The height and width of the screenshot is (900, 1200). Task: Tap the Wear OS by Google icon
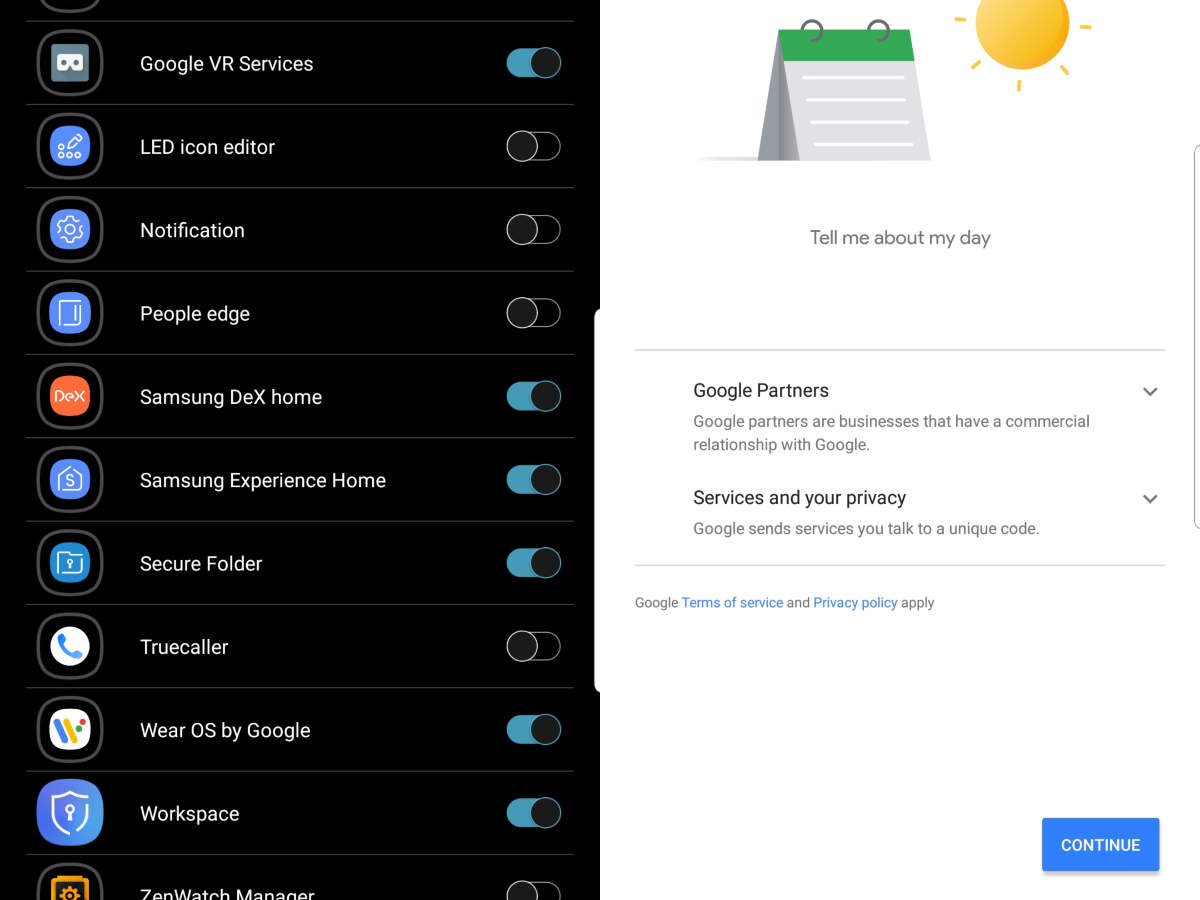70,730
